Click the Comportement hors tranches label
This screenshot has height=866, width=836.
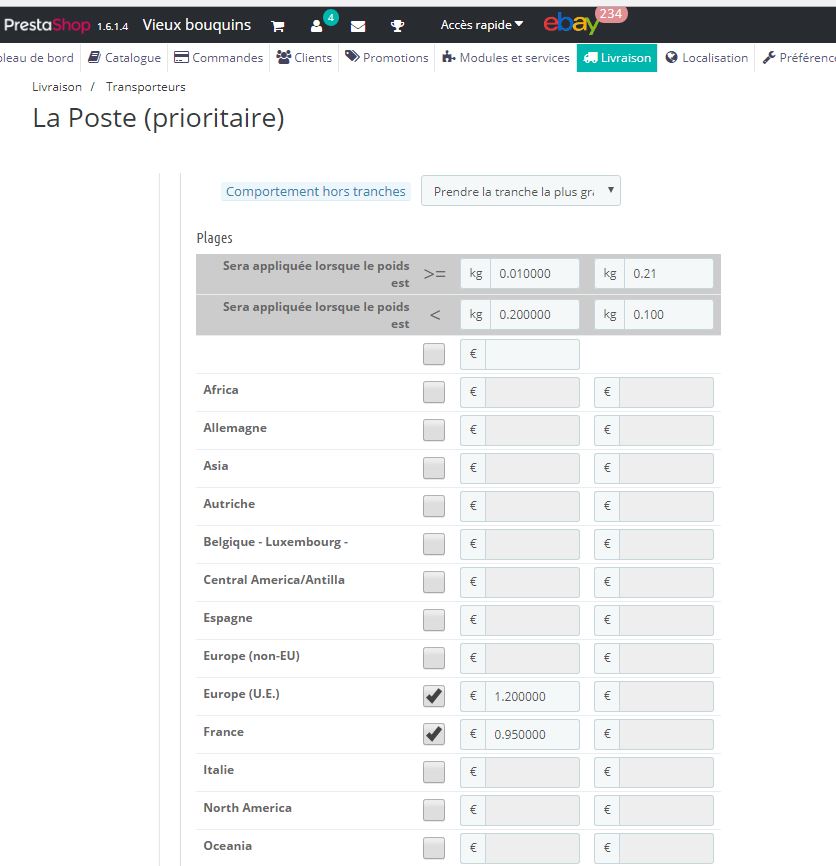tap(315, 191)
